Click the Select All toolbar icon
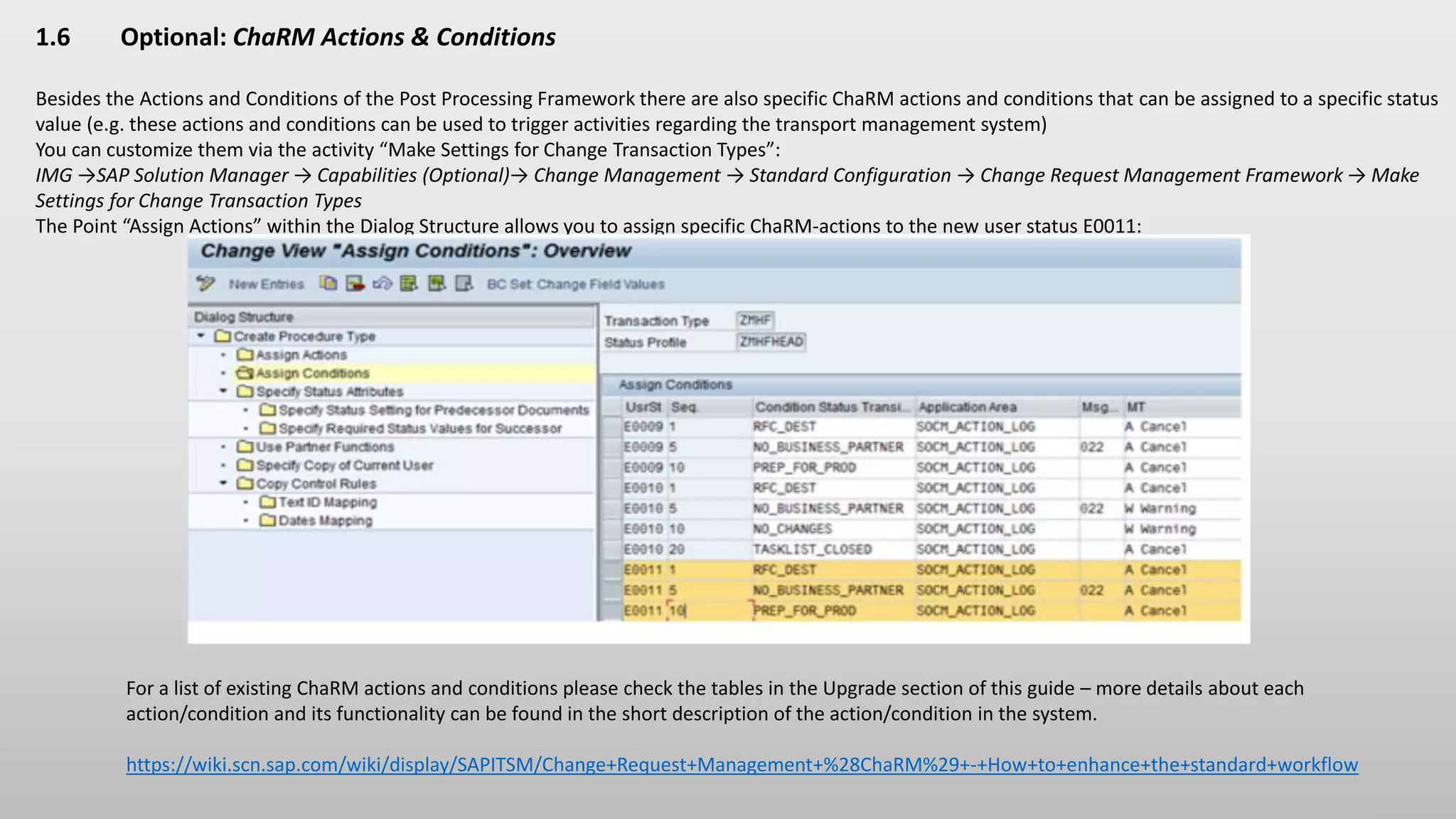The height and width of the screenshot is (819, 1456). (409, 284)
